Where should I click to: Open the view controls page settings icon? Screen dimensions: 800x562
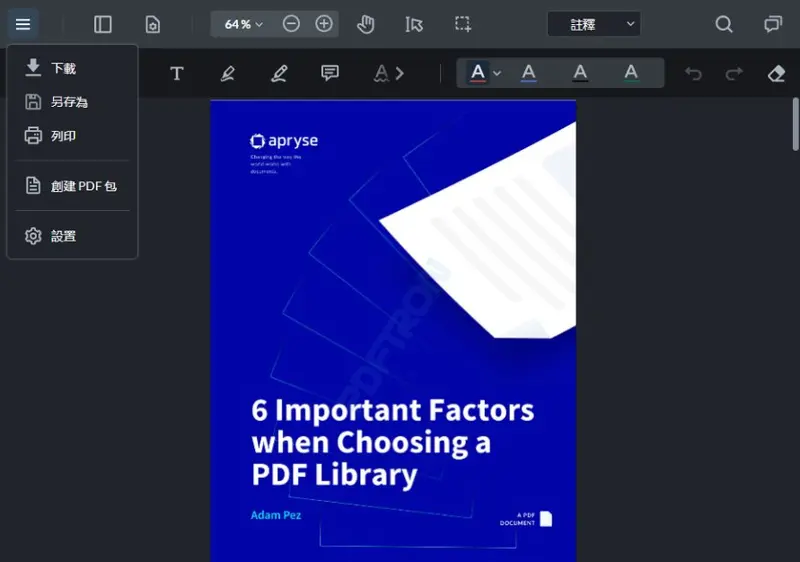[153, 24]
